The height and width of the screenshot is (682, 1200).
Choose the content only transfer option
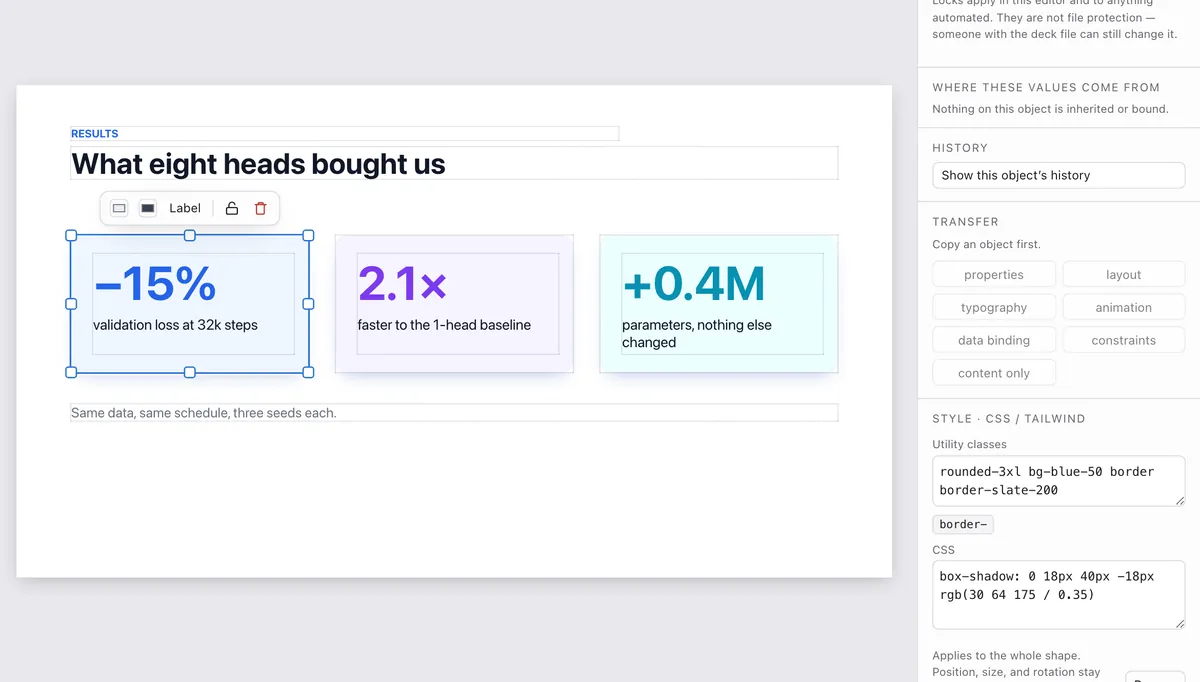click(994, 373)
